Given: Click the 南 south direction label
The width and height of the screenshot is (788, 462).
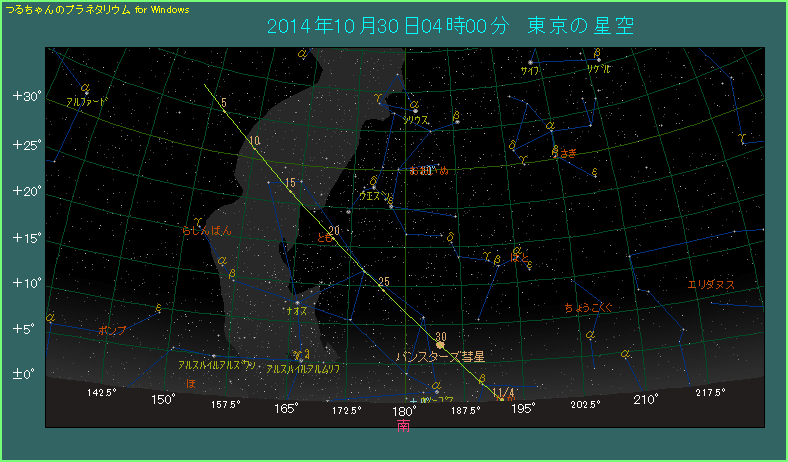Looking at the screenshot, I should click(x=404, y=425).
